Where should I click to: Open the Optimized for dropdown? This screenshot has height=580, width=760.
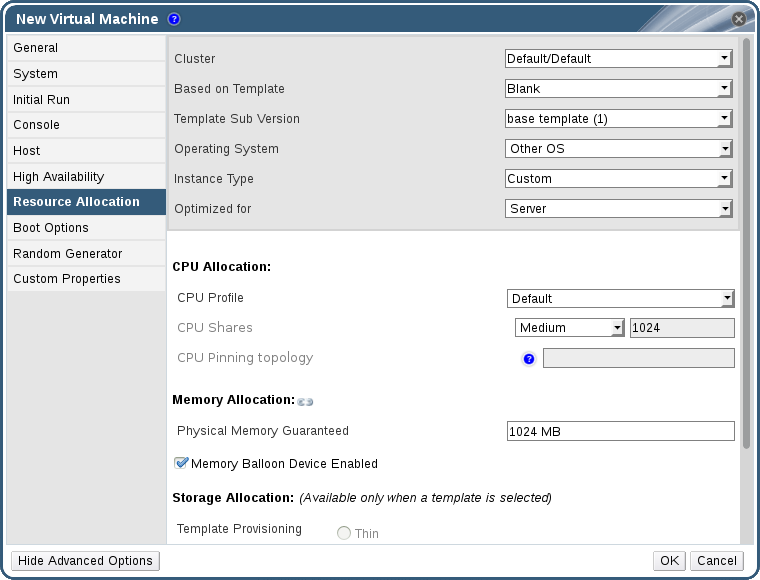point(619,209)
